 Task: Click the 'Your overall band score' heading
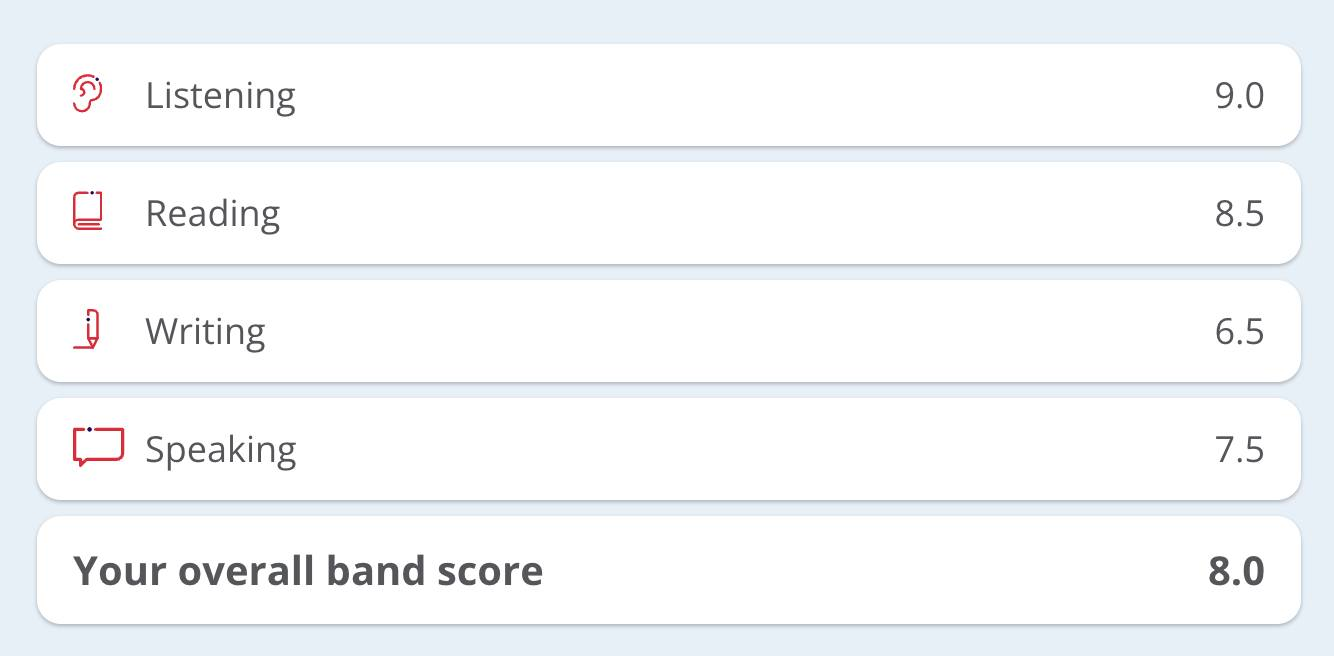(x=308, y=570)
